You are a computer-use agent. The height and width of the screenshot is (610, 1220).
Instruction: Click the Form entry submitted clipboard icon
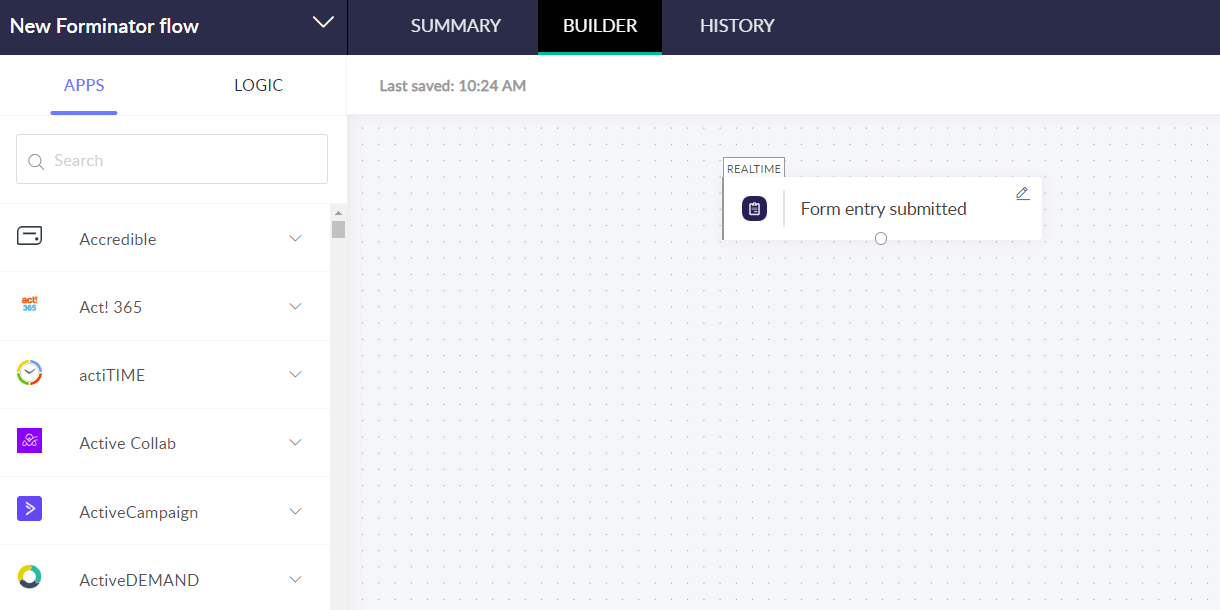[754, 209]
